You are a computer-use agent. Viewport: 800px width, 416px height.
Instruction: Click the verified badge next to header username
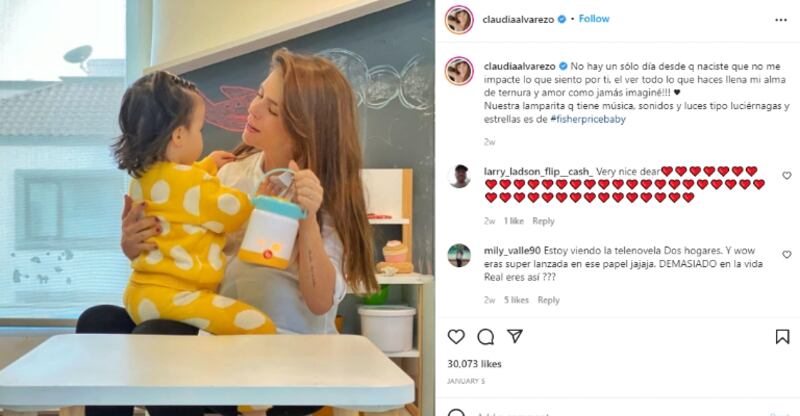tap(562, 19)
